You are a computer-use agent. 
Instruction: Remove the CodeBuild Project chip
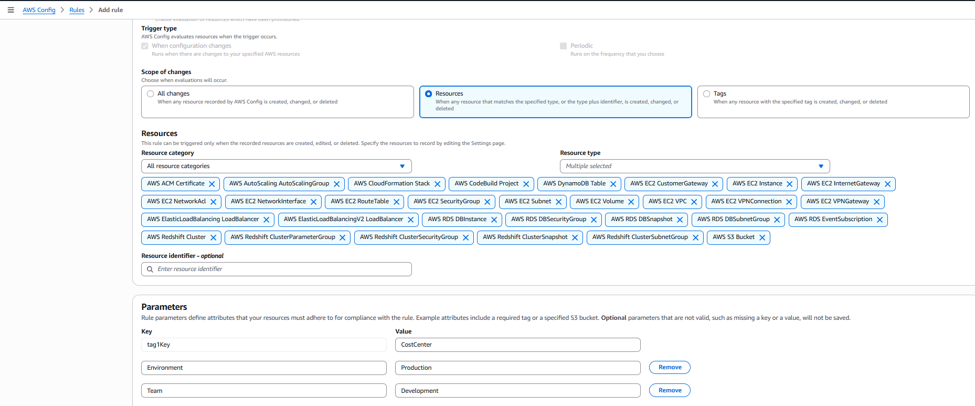coord(526,184)
